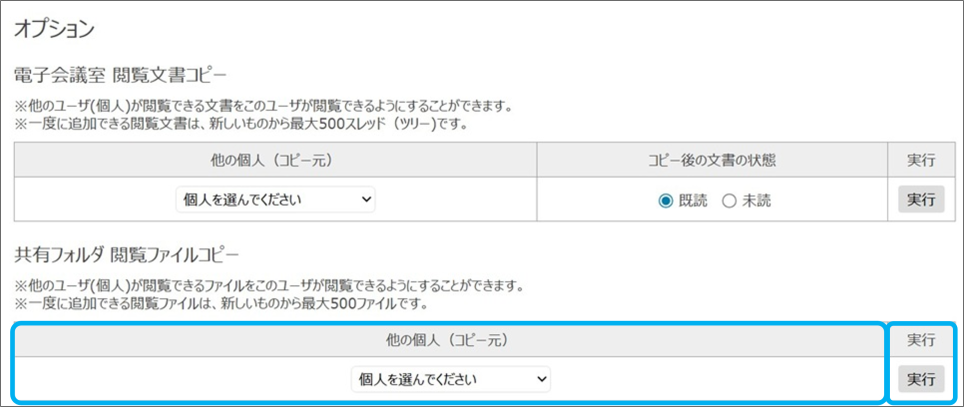Select the 既読 radio button

[666, 201]
